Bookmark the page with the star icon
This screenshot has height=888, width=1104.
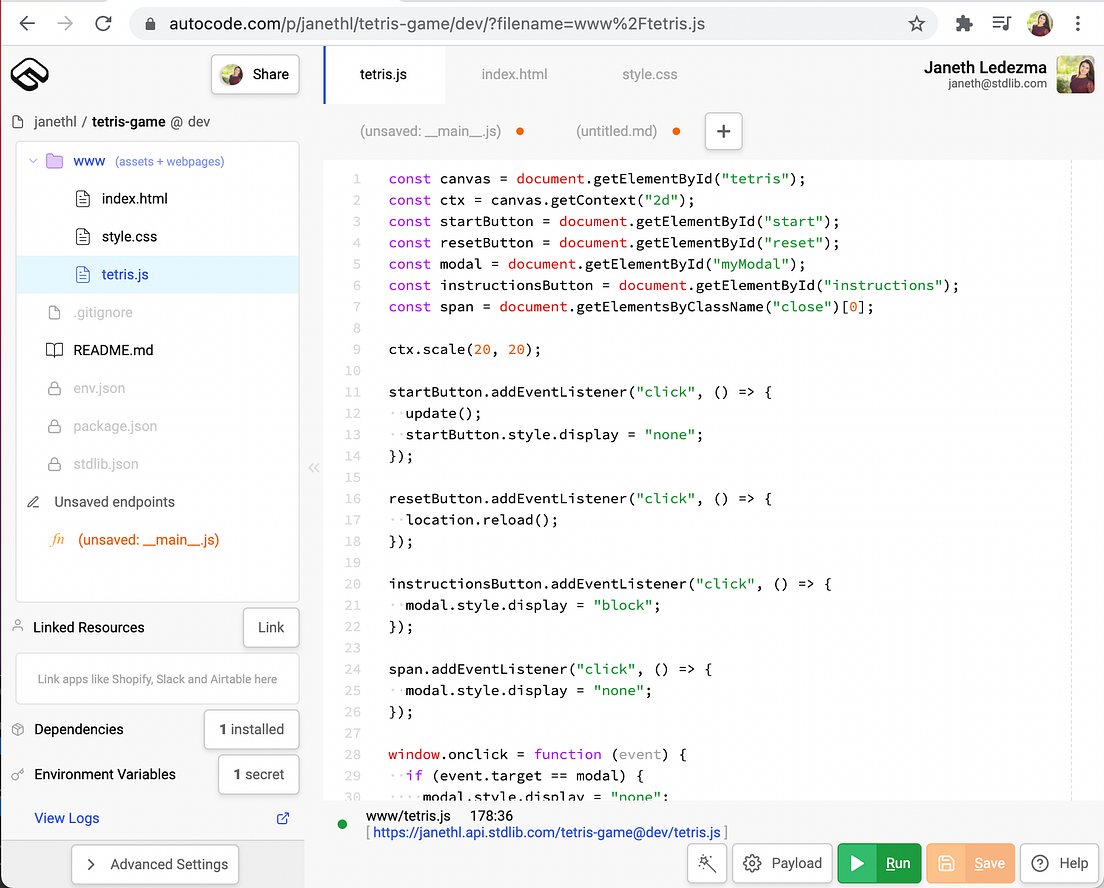(917, 22)
